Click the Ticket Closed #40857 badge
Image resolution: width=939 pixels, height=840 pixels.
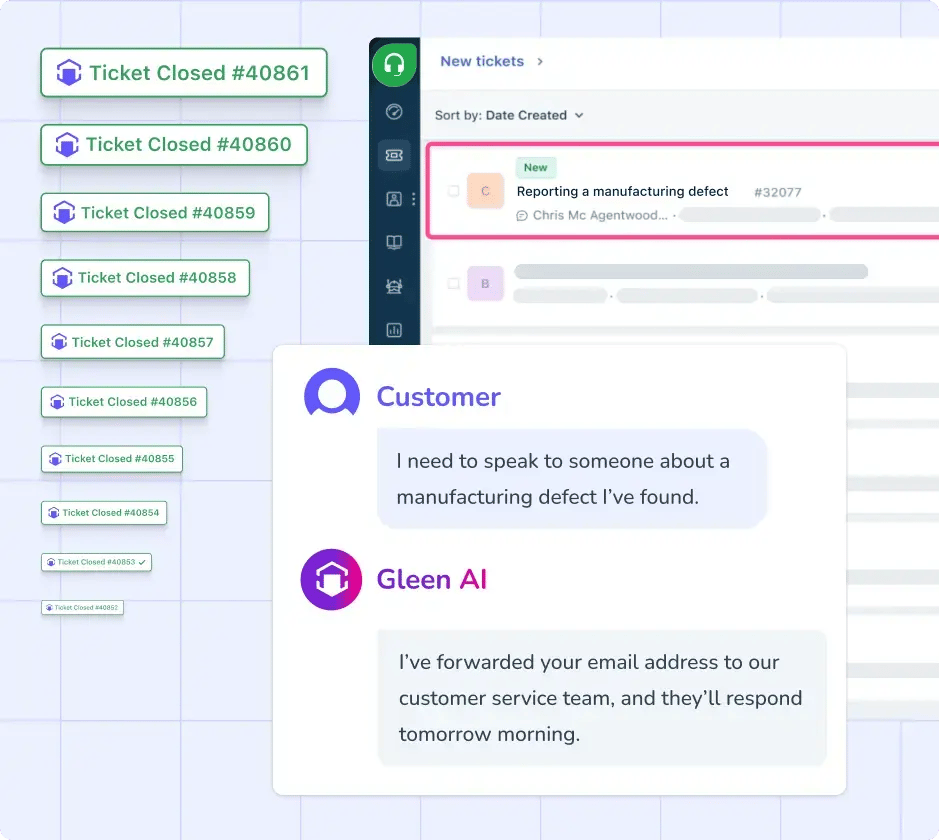point(133,342)
